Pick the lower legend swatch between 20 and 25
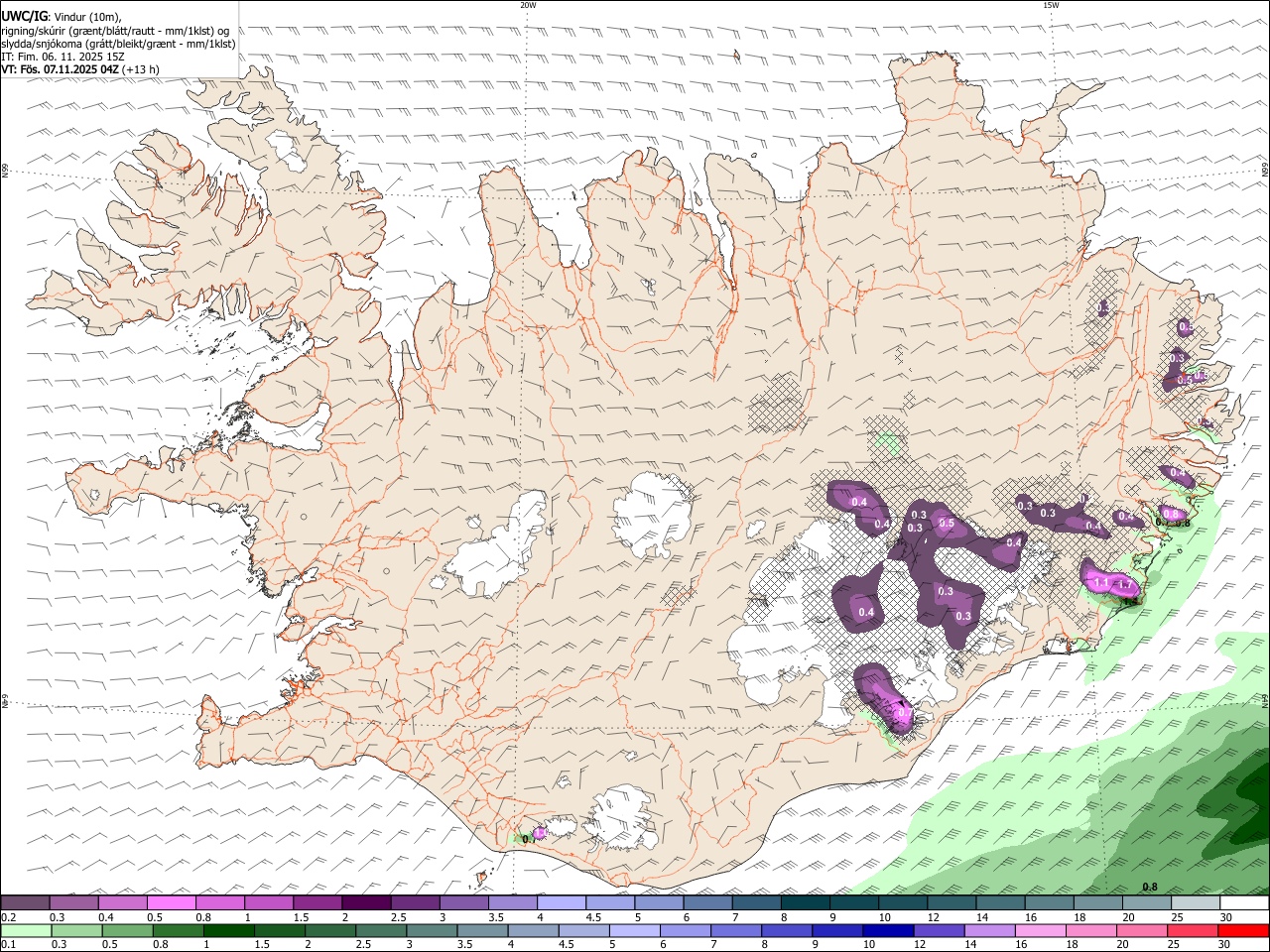 tap(1141, 930)
